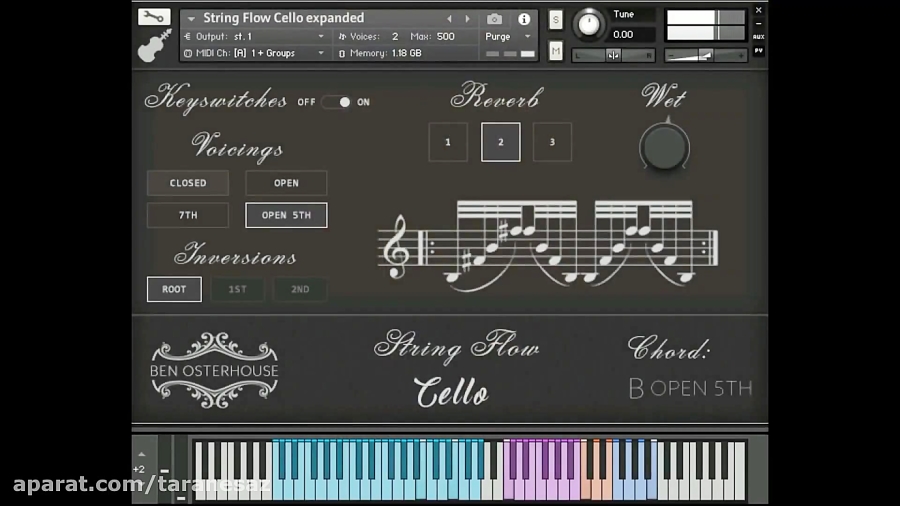The image size is (900, 506).
Task: Minimize instrument view with minus icon
Action: coord(758,24)
